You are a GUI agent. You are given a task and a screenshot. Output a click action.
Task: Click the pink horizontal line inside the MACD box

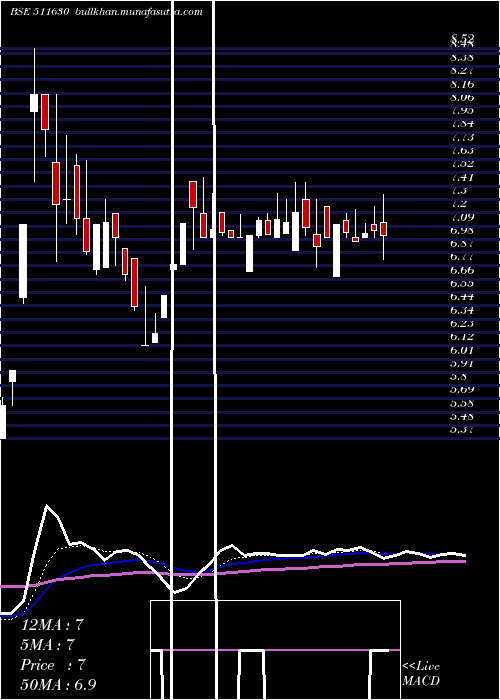275,650
